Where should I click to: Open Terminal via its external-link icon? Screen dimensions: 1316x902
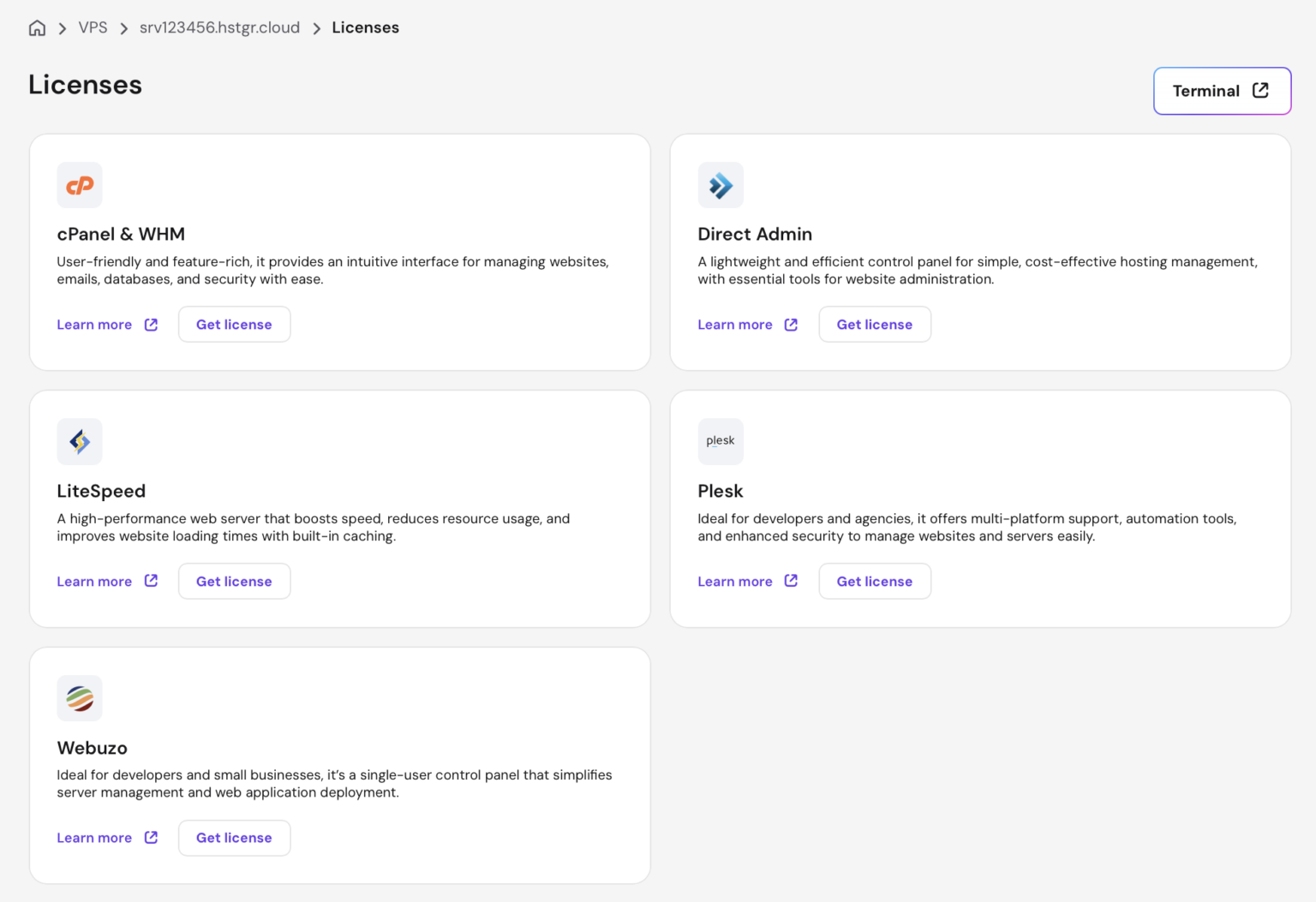[x=1260, y=91]
